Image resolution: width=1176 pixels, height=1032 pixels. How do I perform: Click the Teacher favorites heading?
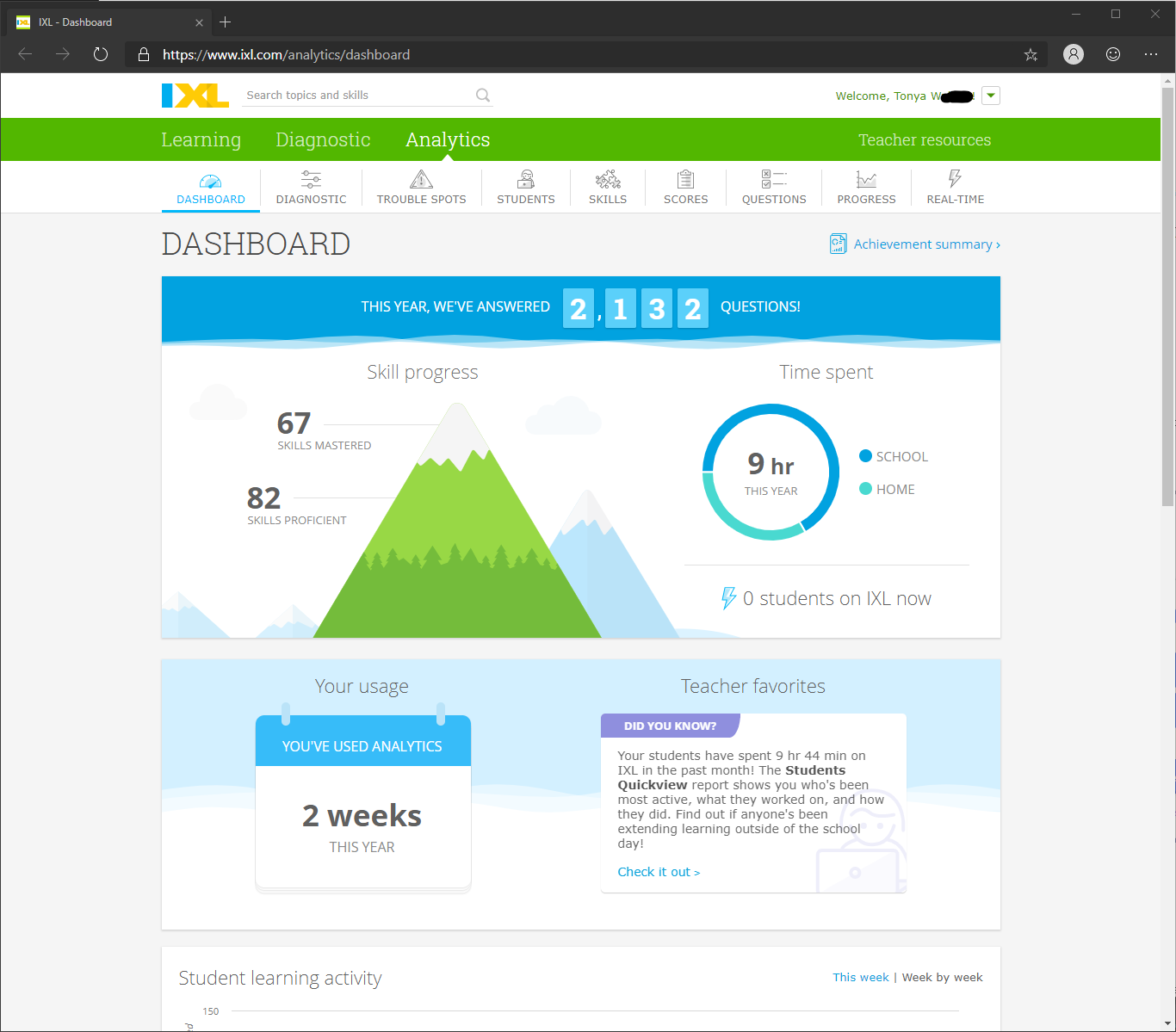[x=753, y=686]
